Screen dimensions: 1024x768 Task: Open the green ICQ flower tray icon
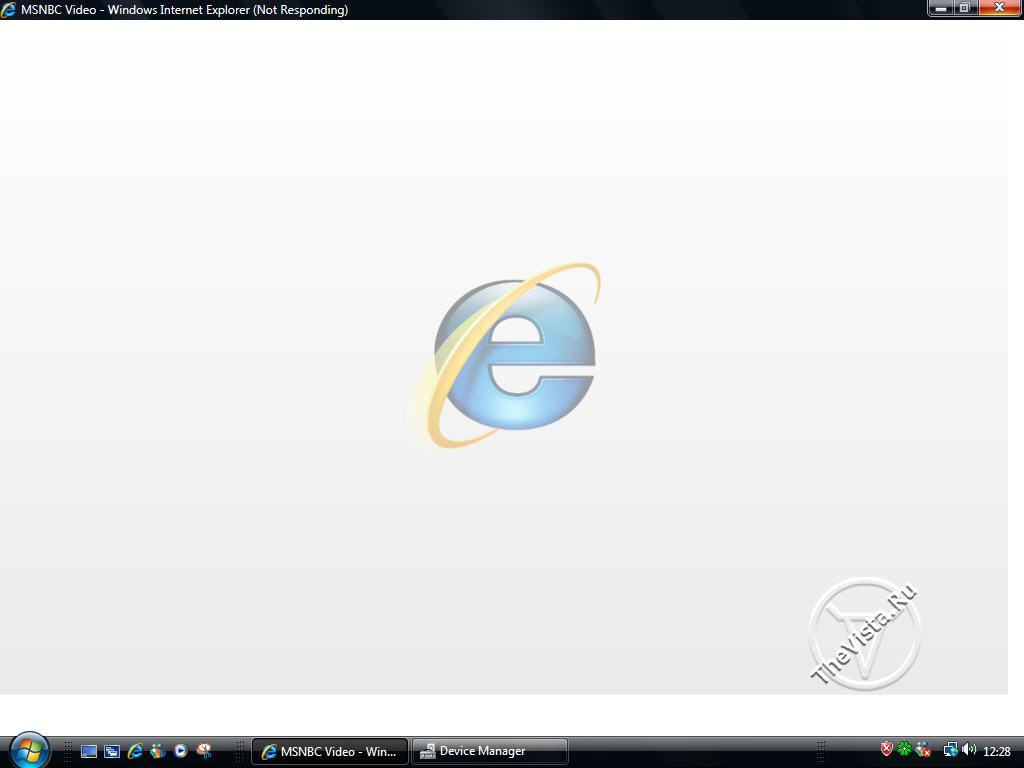point(904,749)
